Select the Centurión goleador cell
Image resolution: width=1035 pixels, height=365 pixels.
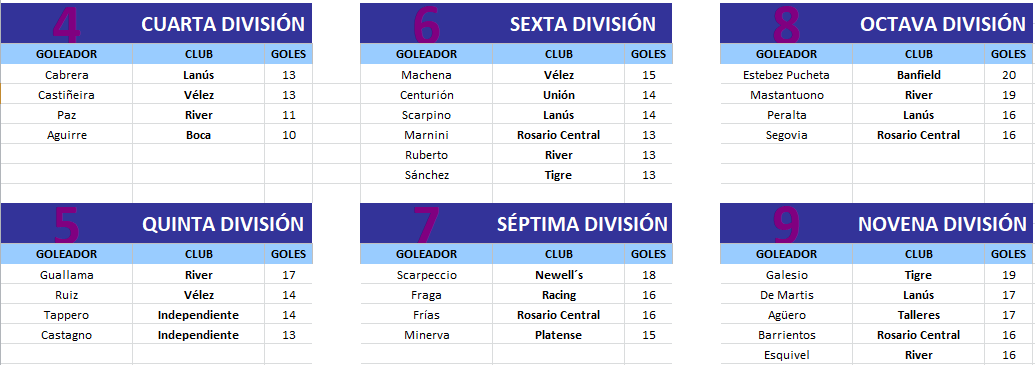tap(426, 95)
